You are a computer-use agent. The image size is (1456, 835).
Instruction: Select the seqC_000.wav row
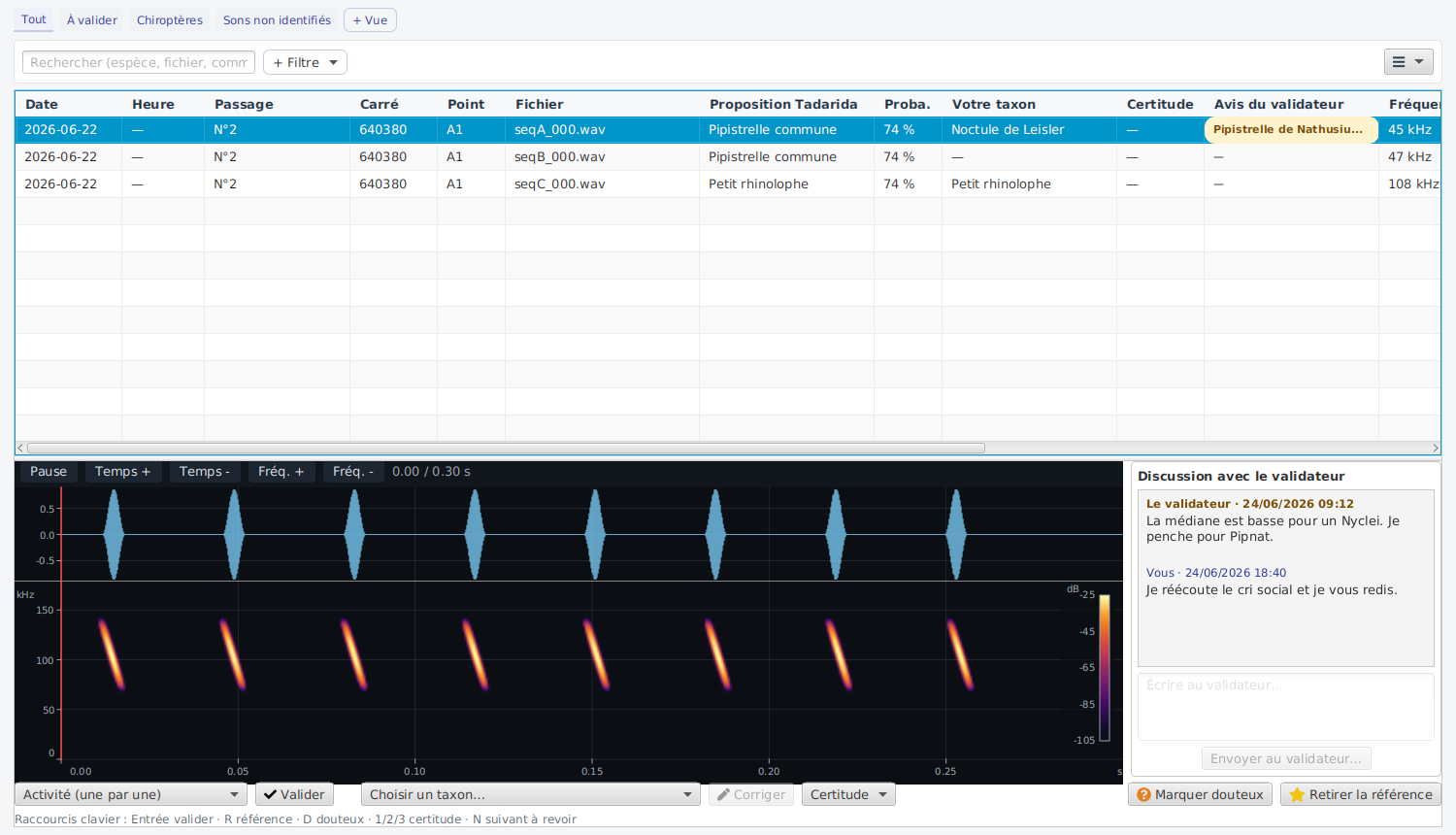tap(727, 184)
